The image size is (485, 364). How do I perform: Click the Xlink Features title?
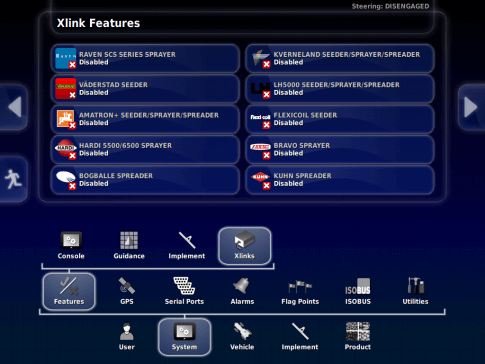[x=98, y=23]
